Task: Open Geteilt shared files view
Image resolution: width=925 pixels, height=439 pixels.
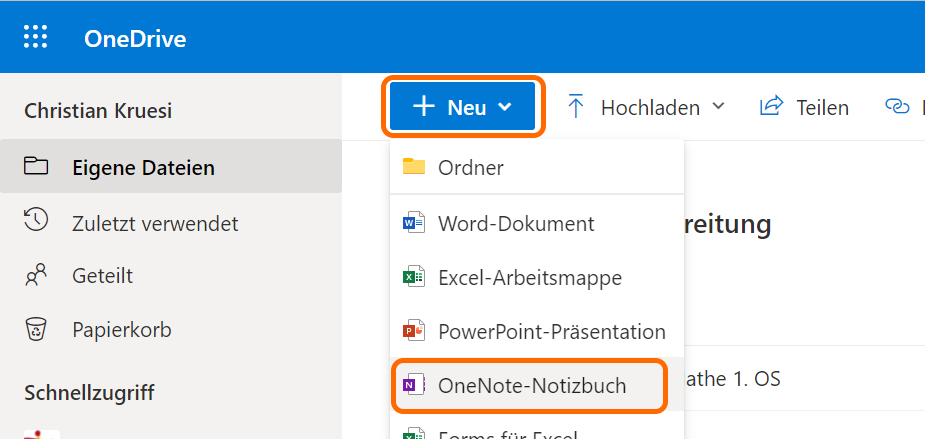Action: pos(102,276)
